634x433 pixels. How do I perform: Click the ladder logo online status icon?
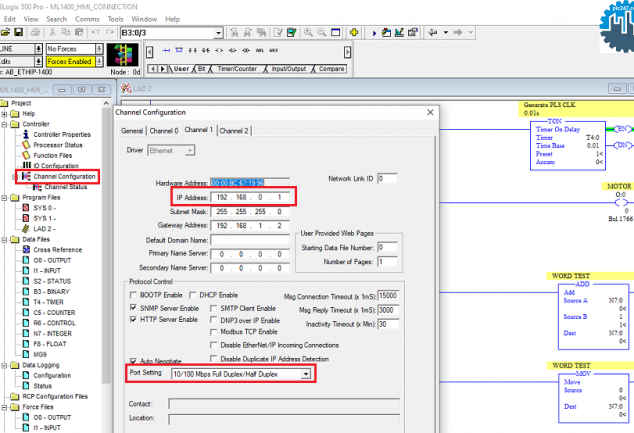coord(123,55)
